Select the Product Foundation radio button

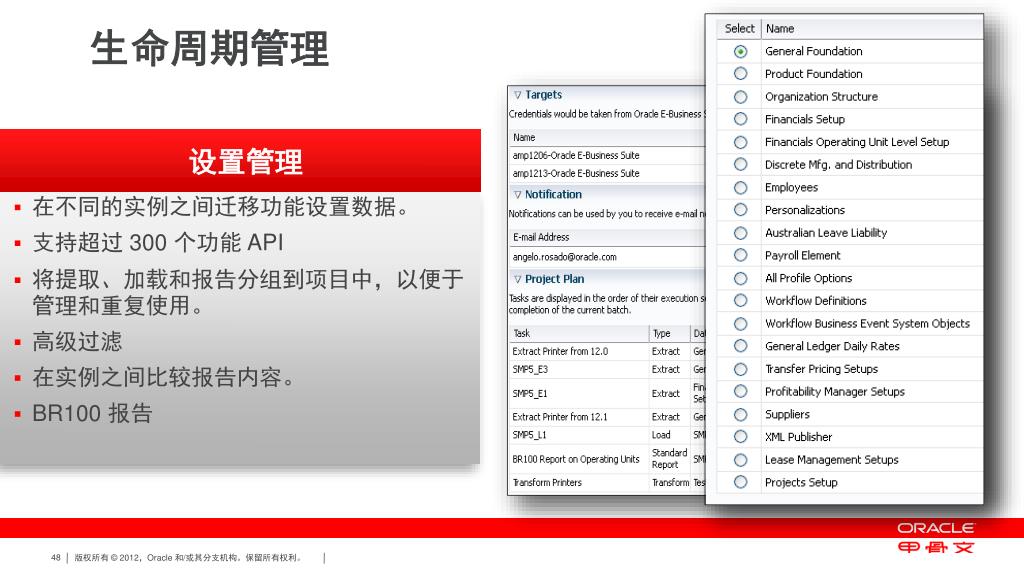click(740, 74)
